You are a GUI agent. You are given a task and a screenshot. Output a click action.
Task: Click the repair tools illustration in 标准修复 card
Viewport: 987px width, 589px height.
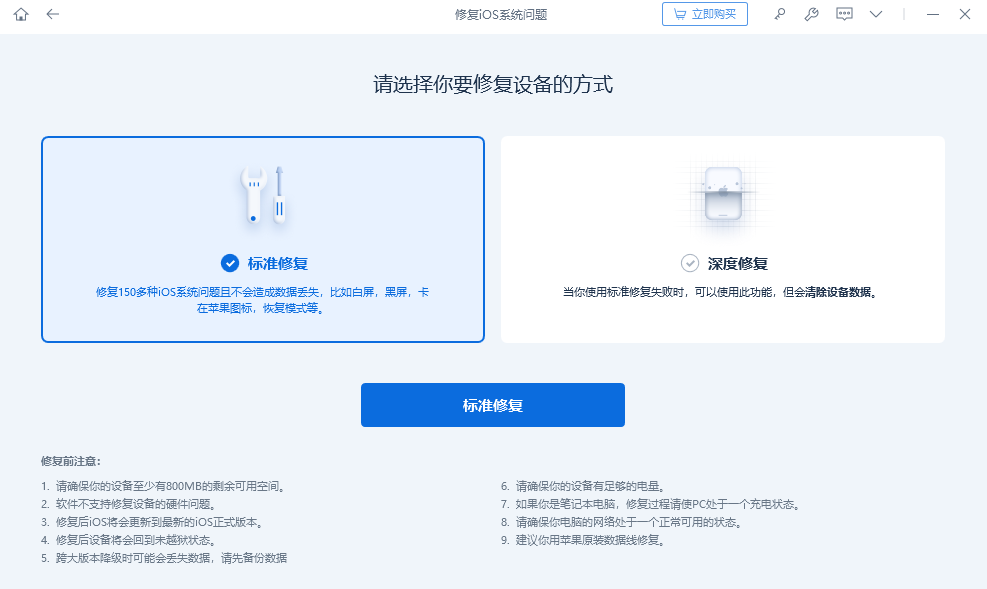click(x=263, y=196)
